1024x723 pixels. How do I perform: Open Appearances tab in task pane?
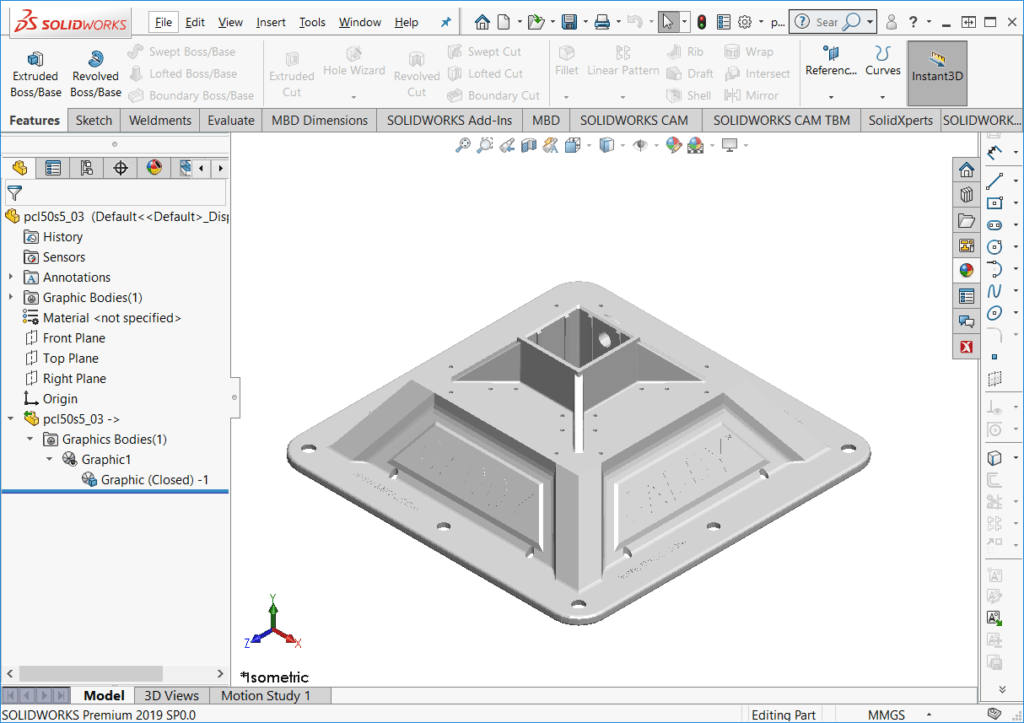(x=967, y=270)
